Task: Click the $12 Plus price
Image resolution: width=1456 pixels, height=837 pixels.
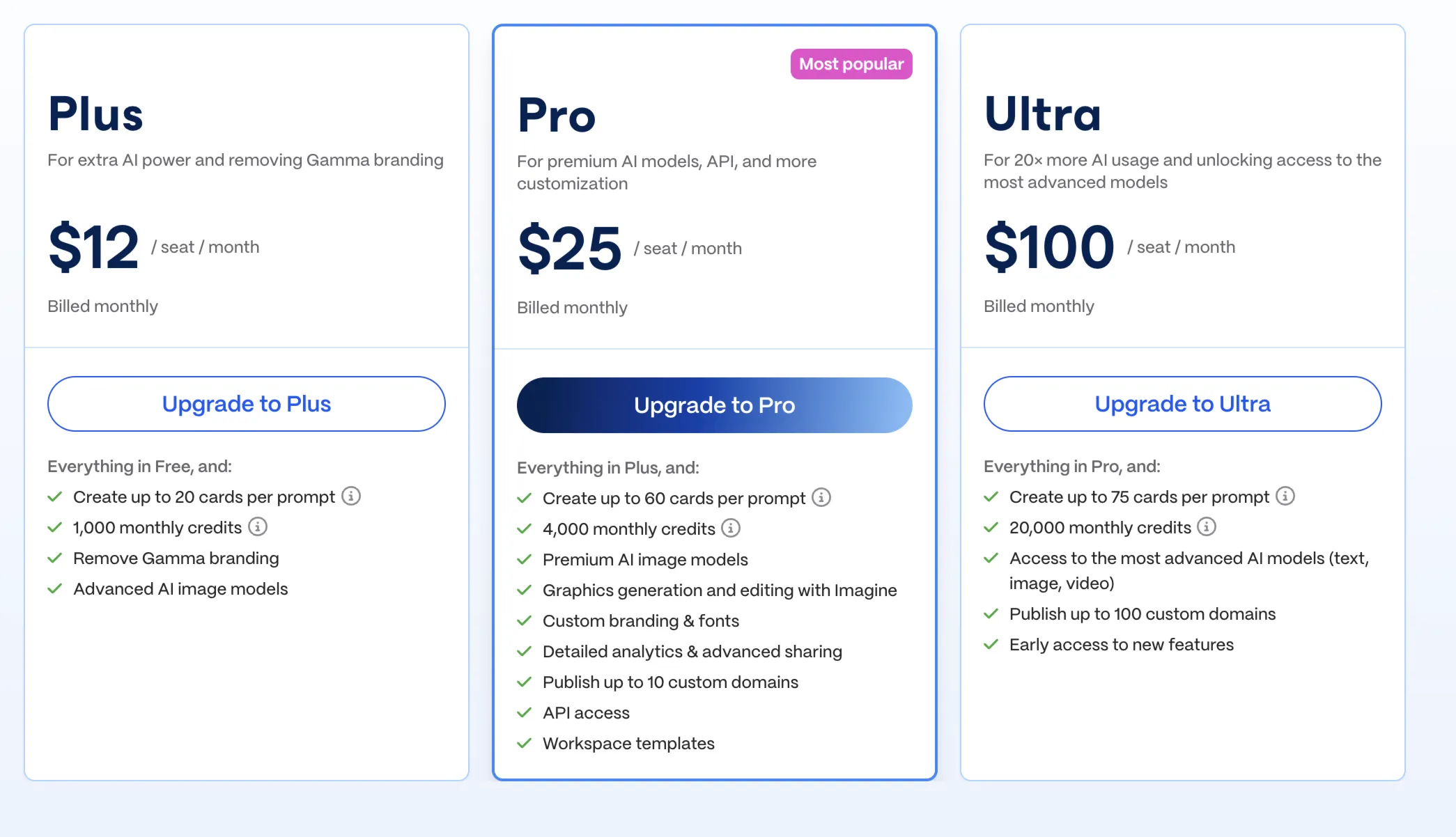Action: coord(94,247)
